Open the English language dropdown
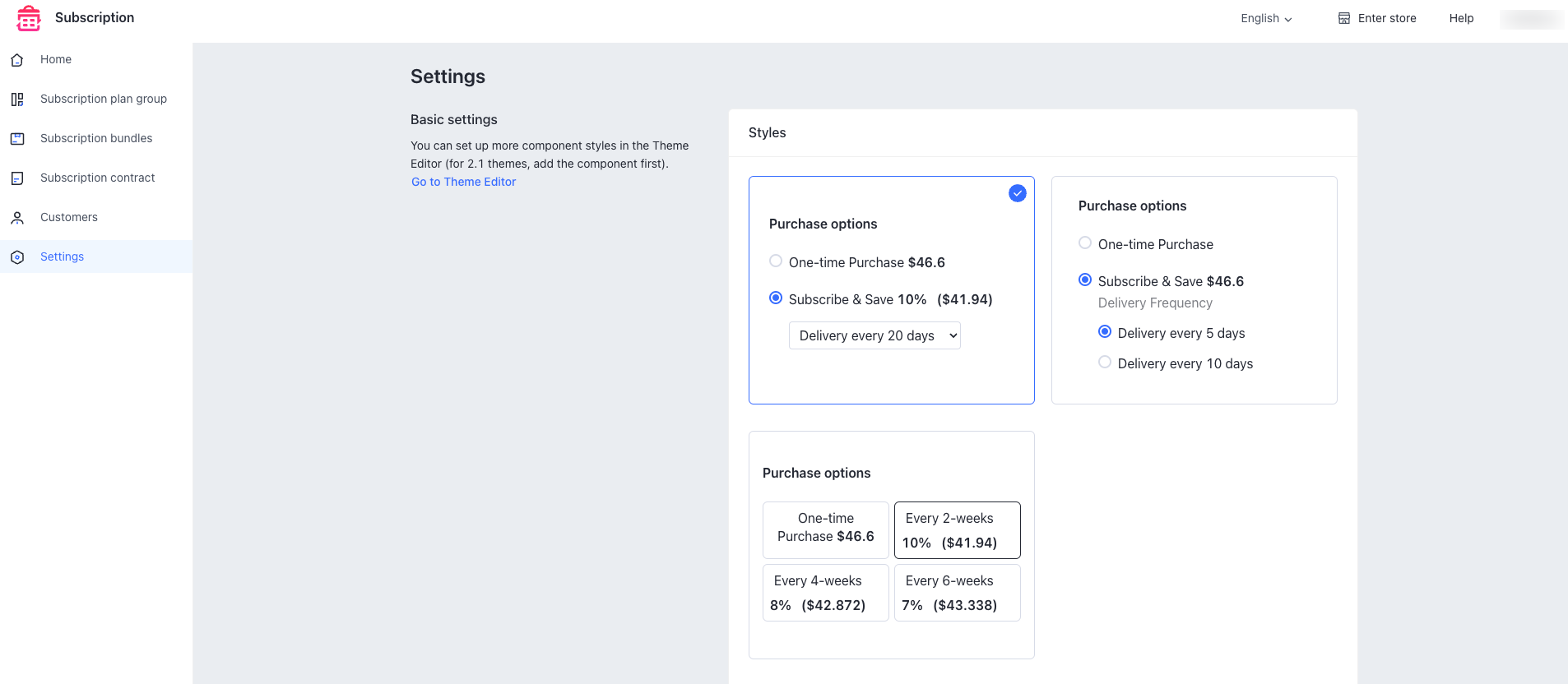1568x684 pixels. [x=1266, y=18]
